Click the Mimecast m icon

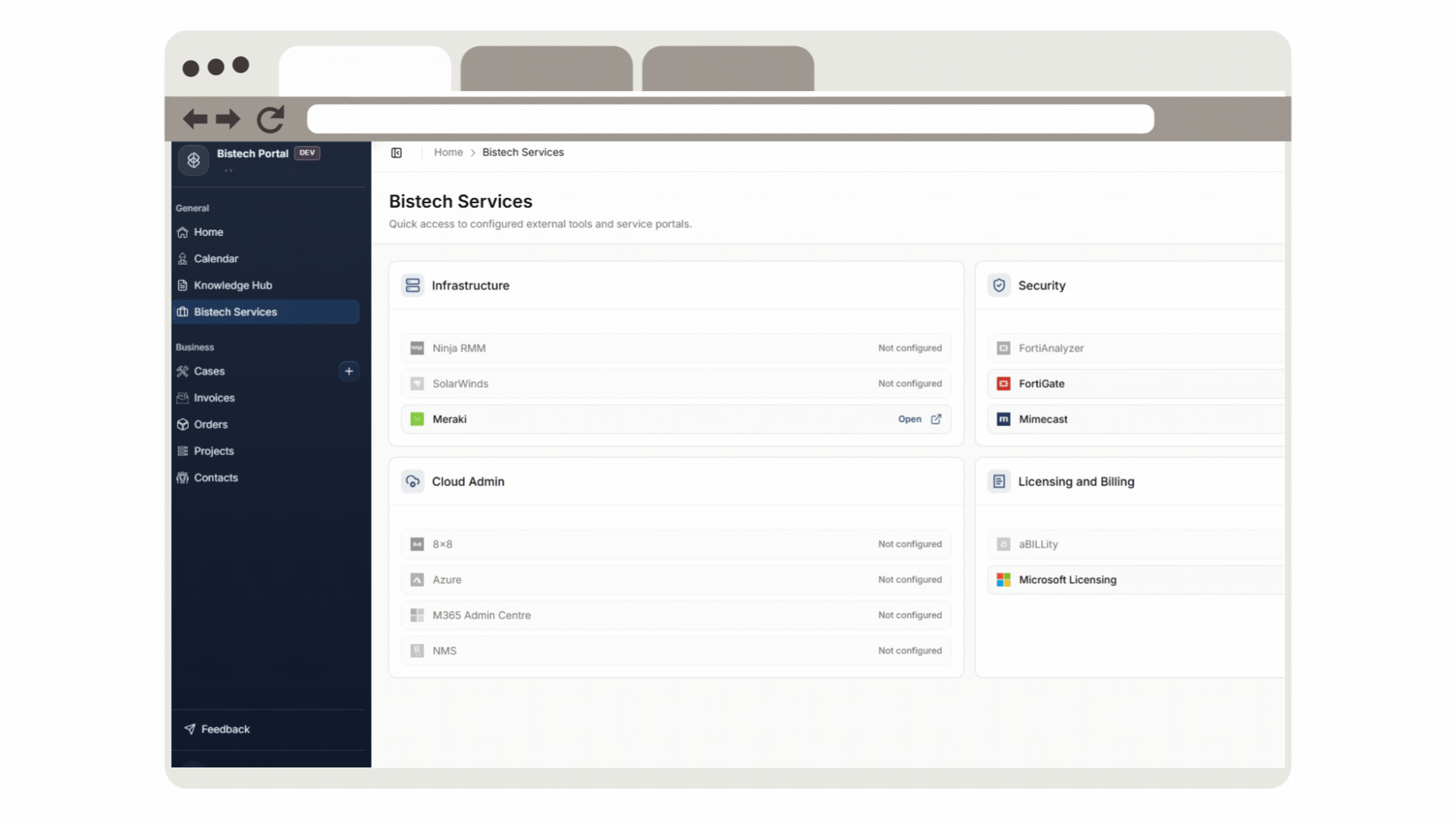tap(1003, 419)
